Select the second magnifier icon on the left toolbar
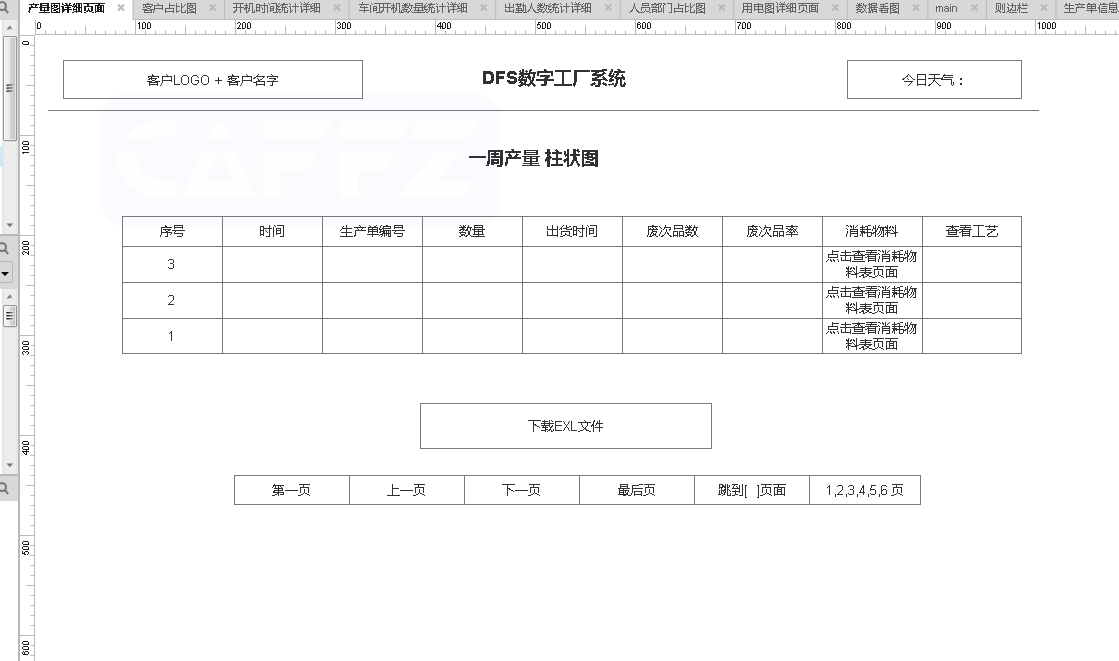This screenshot has height=661, width=1119. click(5, 489)
